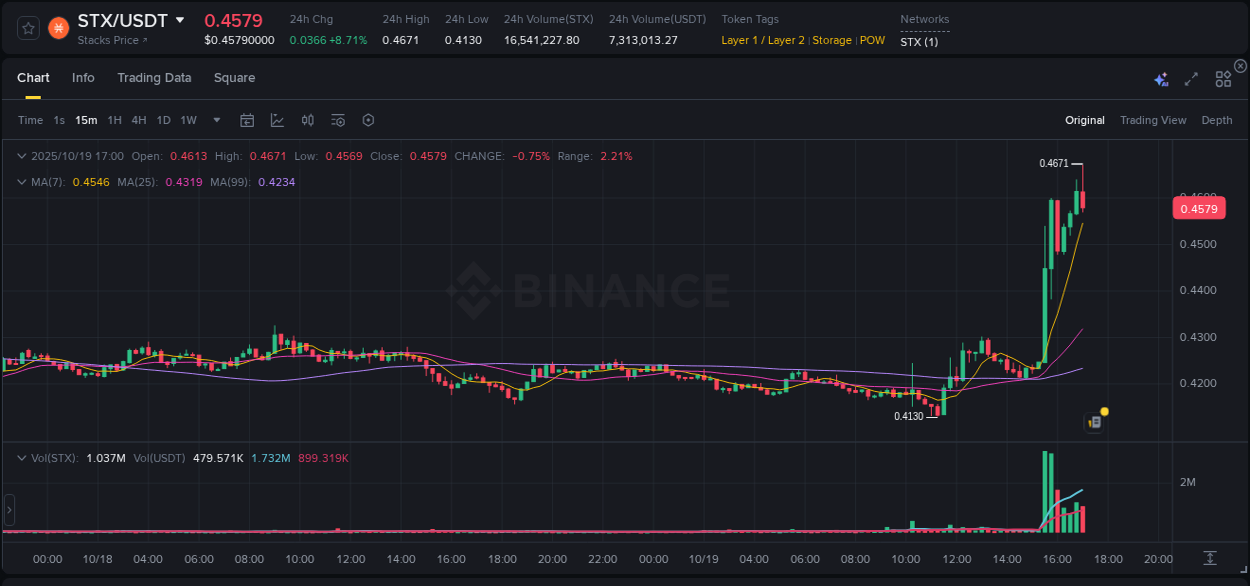This screenshot has height=586, width=1250.
Task: Collapse the Vol indicator pane
Action: click(22, 456)
